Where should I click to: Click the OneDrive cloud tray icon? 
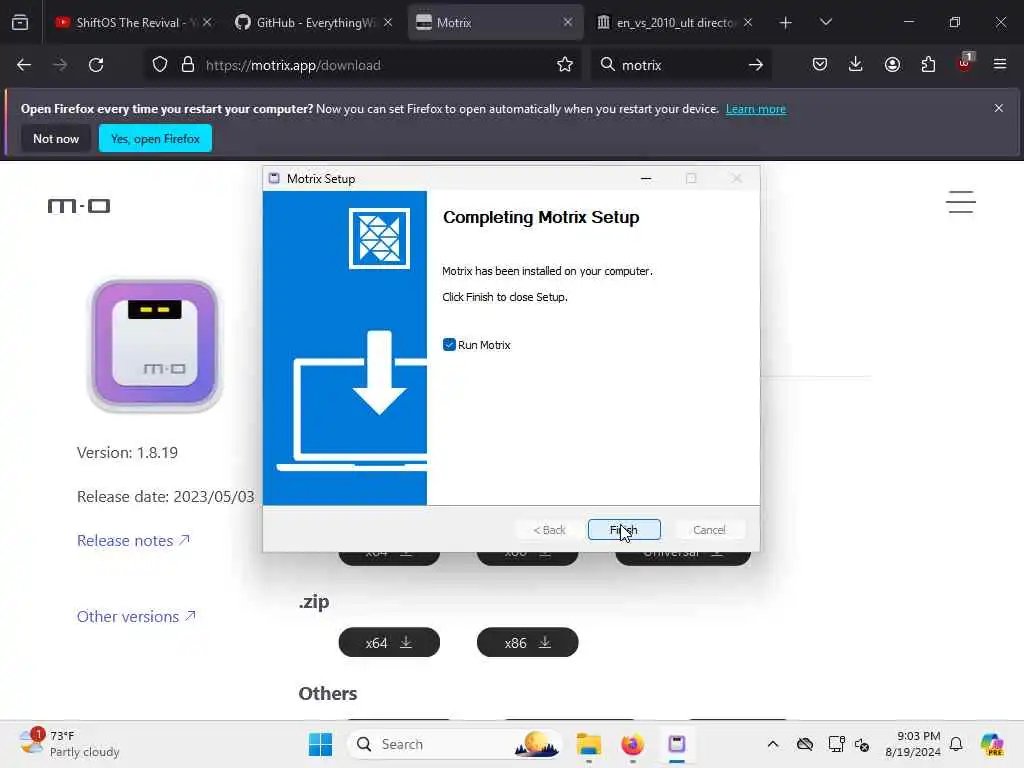[x=805, y=744]
